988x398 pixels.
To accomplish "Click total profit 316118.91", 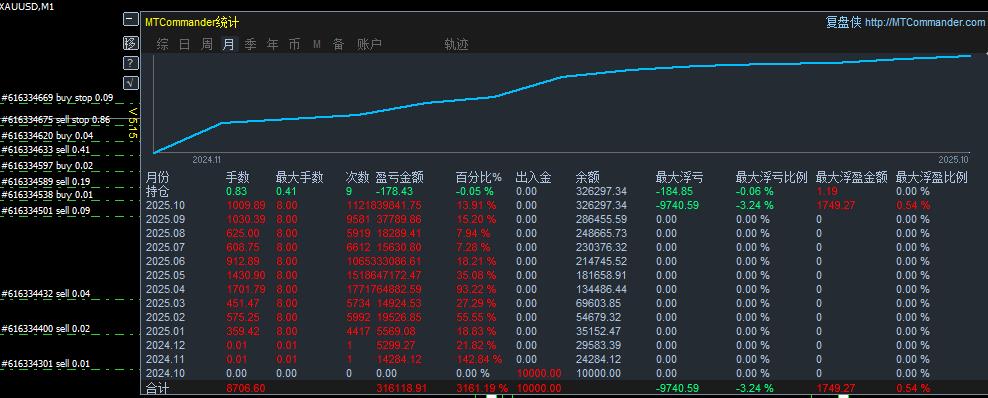I will click(x=402, y=388).
